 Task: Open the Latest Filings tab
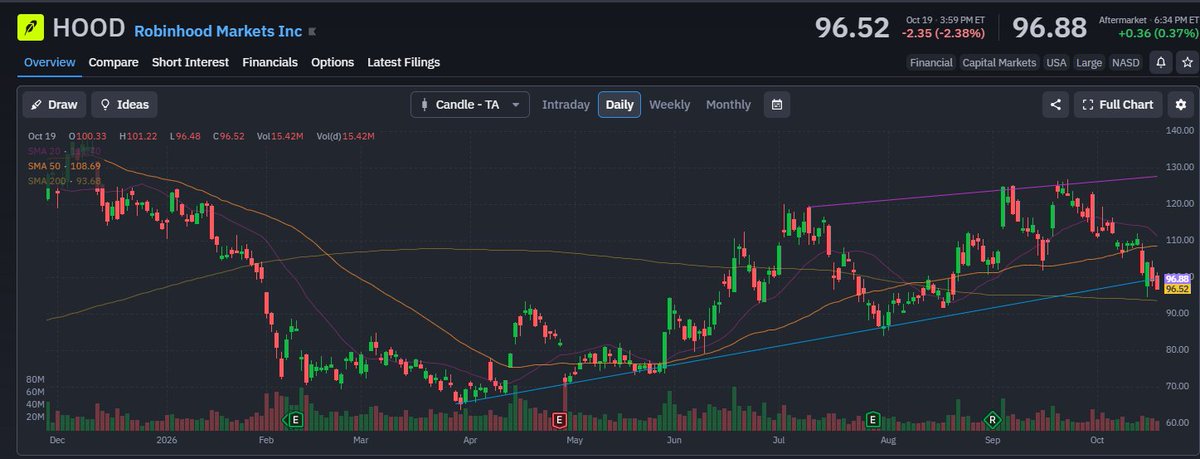[404, 62]
